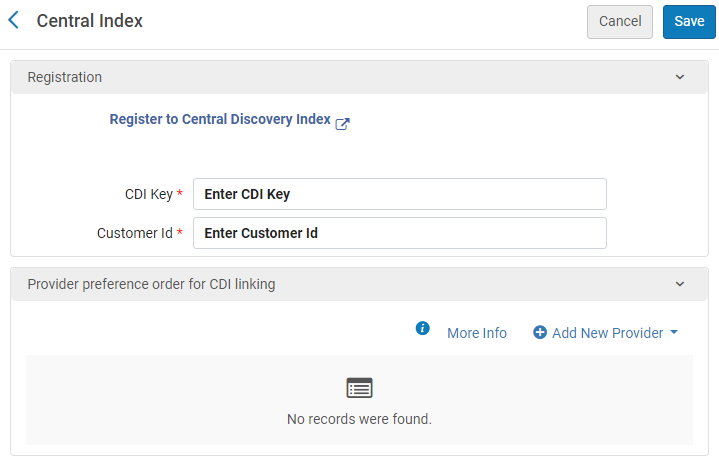Collapse the Provider preference order section chevron
Image resolution: width=719 pixels, height=461 pixels.
(680, 284)
